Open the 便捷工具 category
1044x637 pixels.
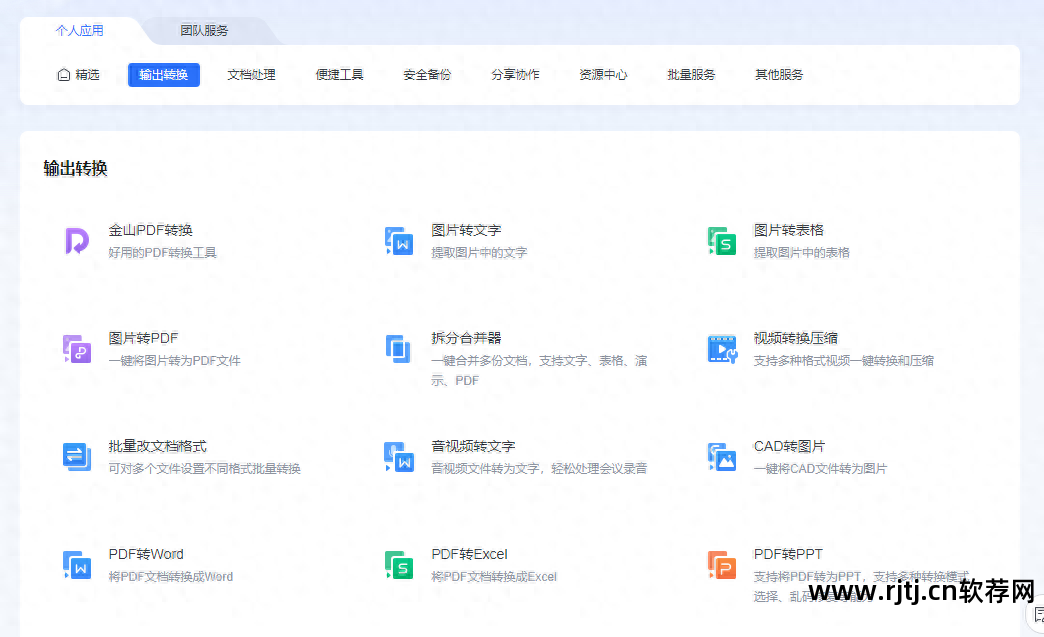(340, 74)
